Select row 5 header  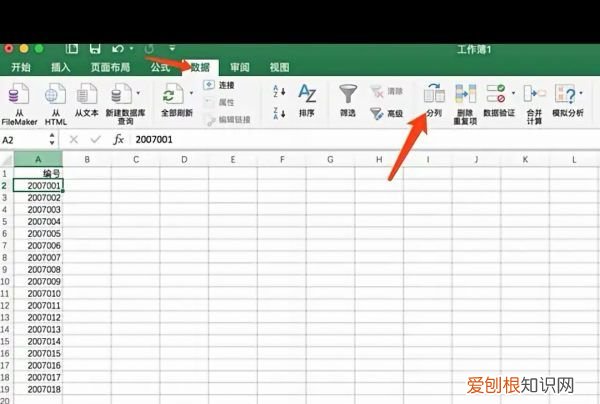coord(7,222)
